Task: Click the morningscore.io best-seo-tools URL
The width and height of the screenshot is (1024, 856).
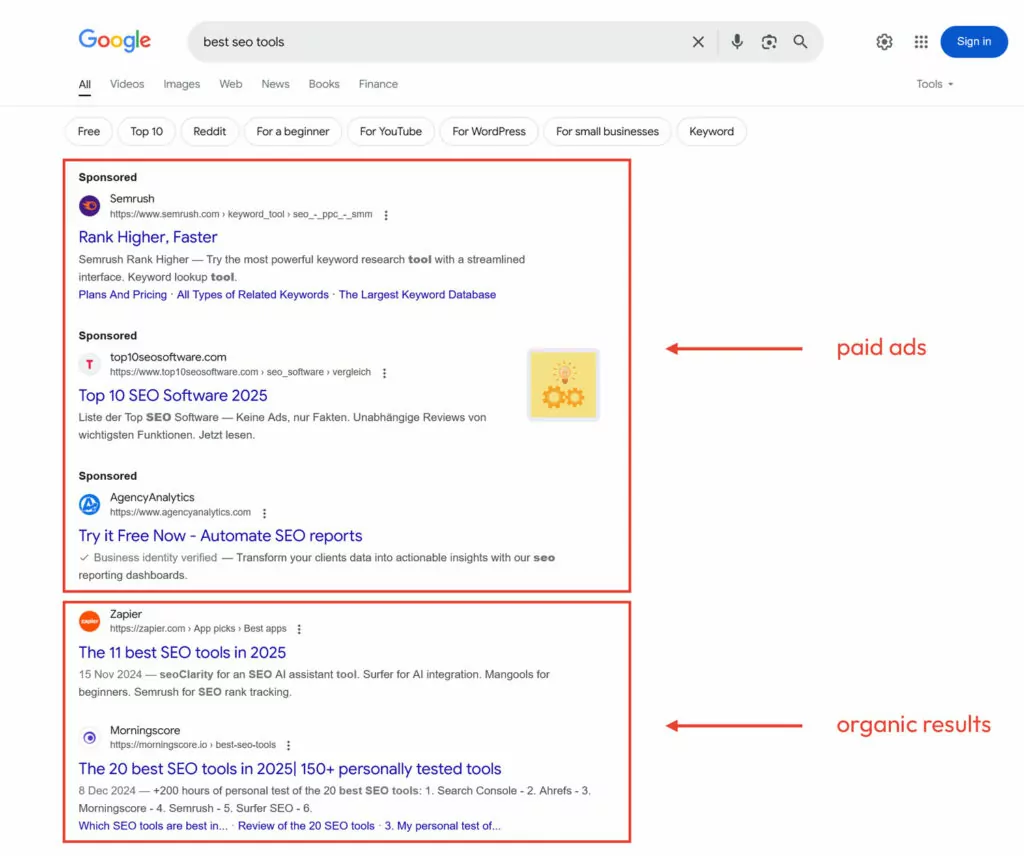Action: [193, 745]
